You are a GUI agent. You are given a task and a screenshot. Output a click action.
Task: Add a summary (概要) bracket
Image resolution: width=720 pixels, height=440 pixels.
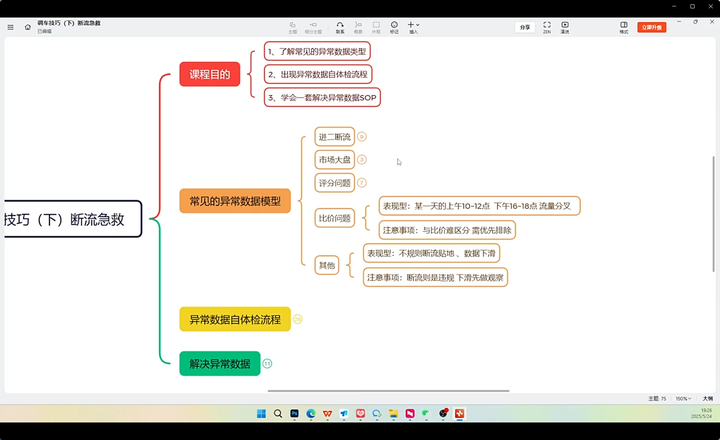pos(358,28)
